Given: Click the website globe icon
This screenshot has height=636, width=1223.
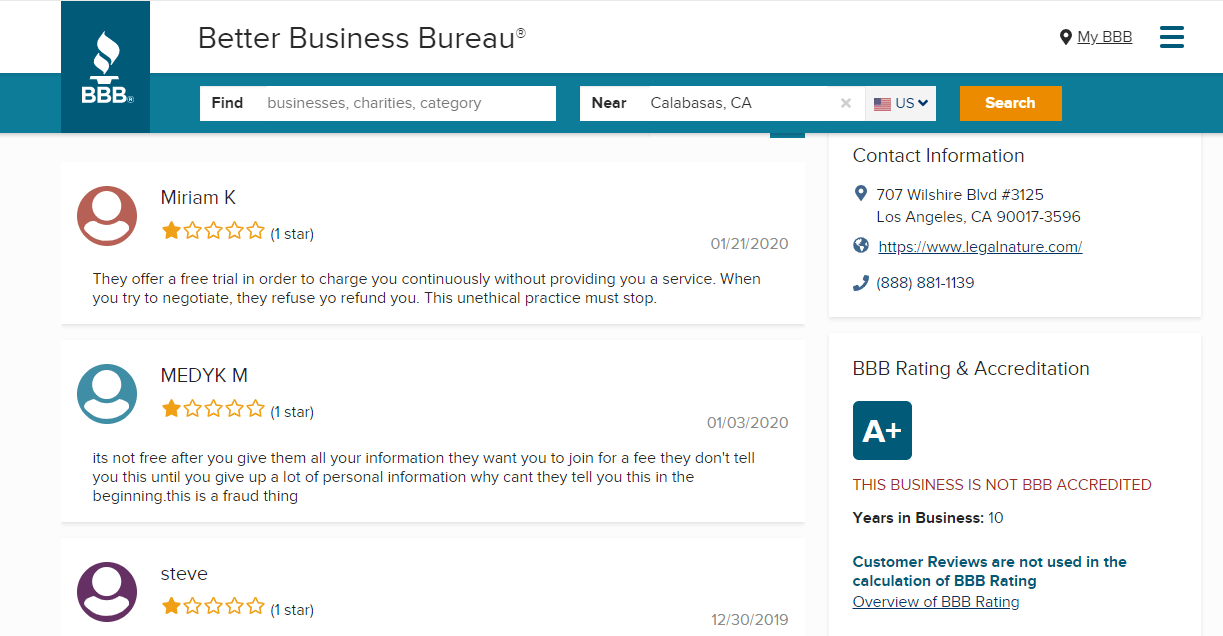Looking at the screenshot, I should (x=861, y=246).
